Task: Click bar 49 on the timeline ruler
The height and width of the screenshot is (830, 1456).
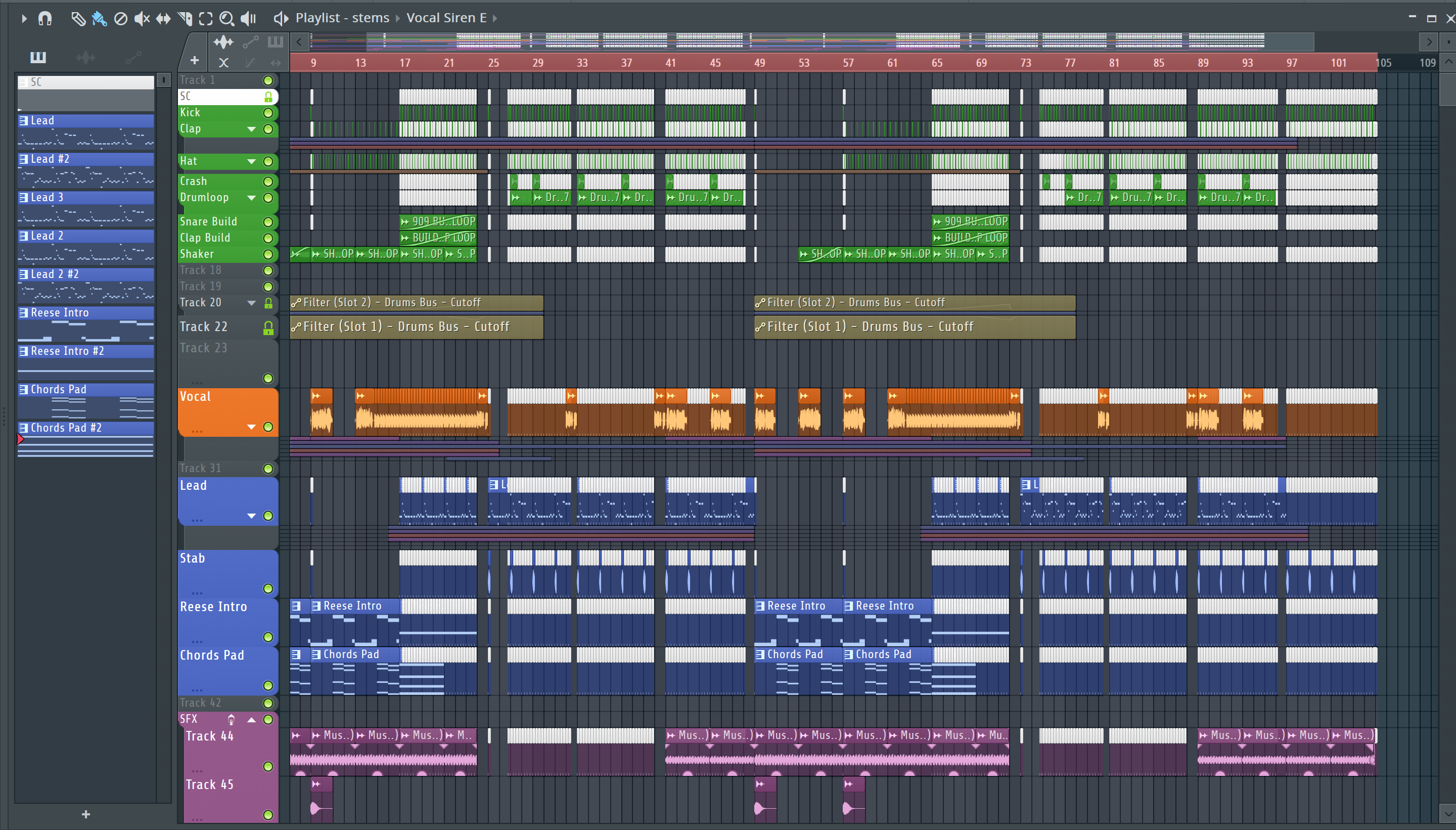Action: [759, 63]
